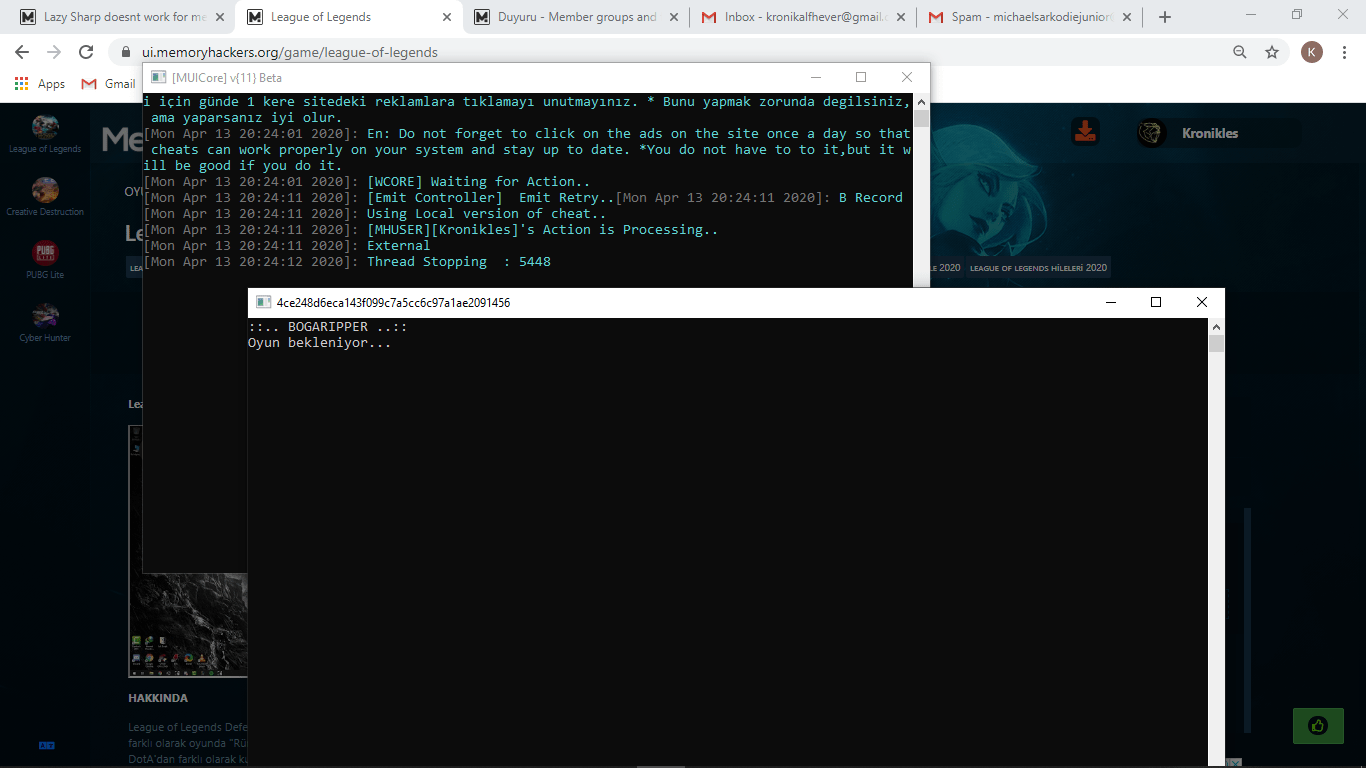Close the Lazy Sharp tab

point(222,17)
